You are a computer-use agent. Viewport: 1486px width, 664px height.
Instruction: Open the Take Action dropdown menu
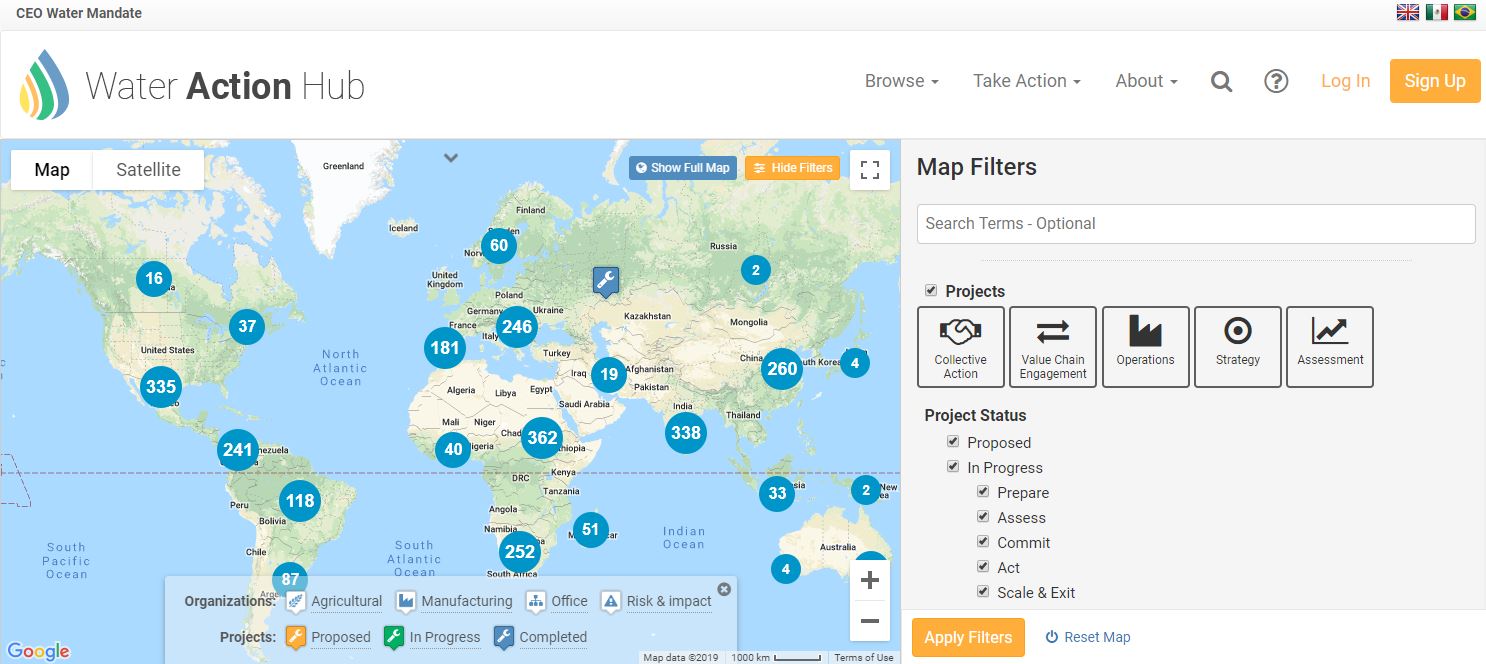pos(1026,82)
